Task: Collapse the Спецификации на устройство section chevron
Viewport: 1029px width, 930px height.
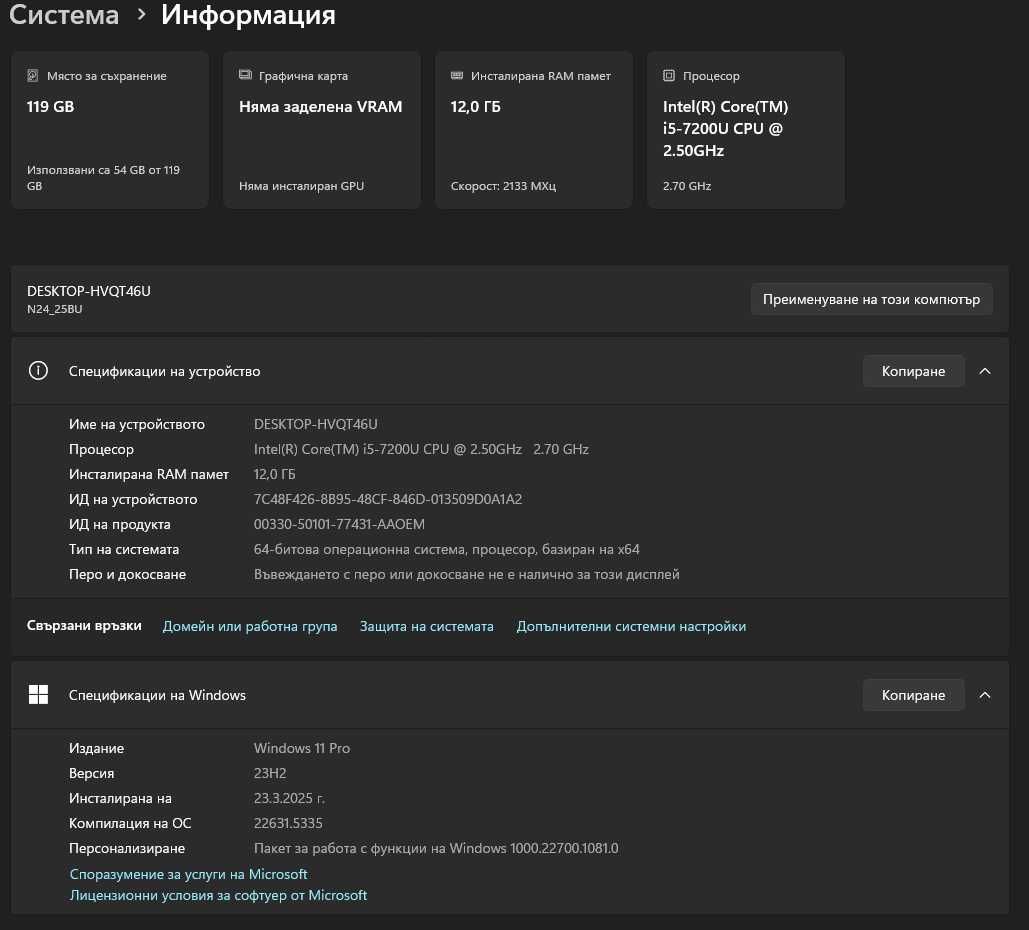Action: tap(984, 371)
